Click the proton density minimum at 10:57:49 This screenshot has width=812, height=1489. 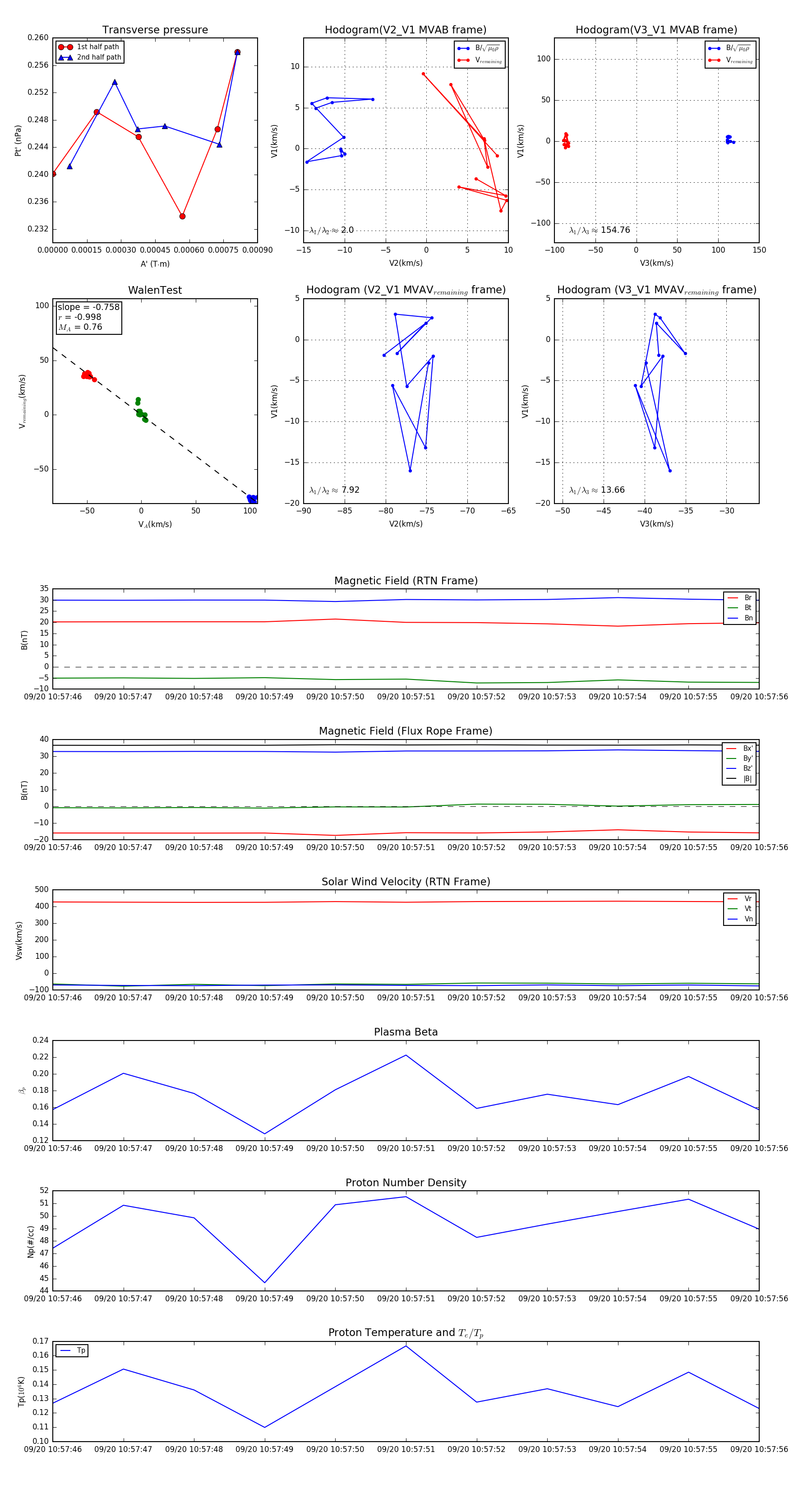(x=265, y=1283)
